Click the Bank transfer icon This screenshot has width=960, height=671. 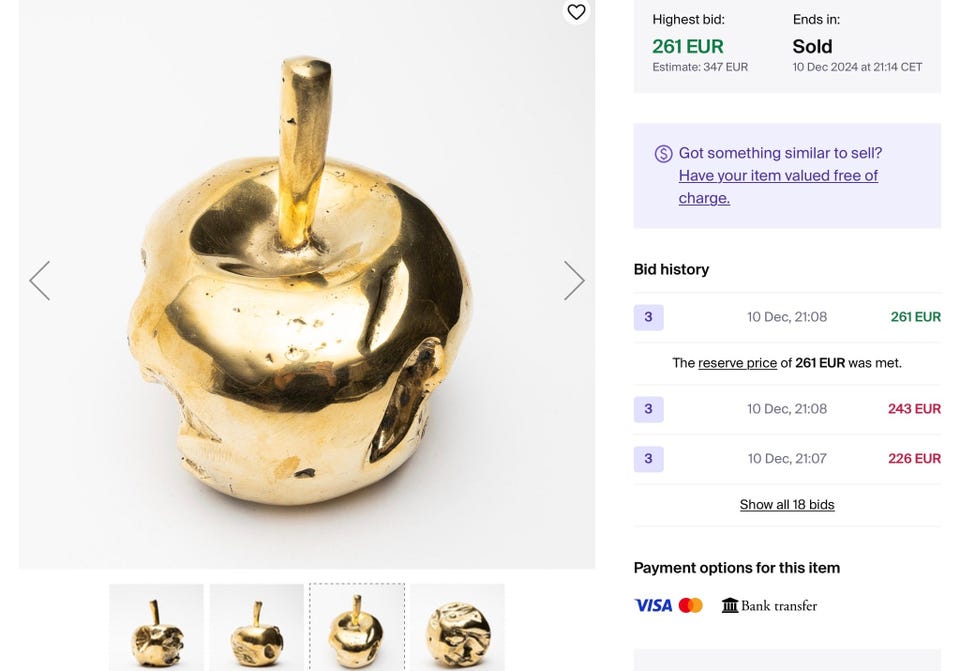(x=730, y=605)
